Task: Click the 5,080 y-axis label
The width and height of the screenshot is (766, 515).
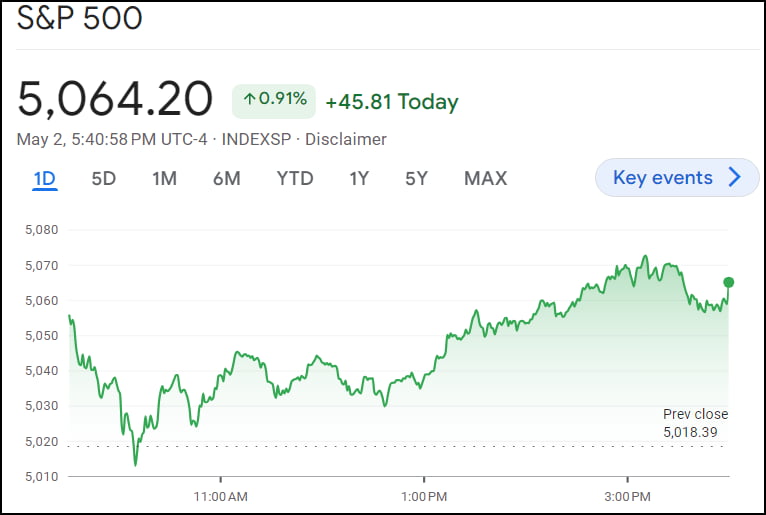Action: 42,230
